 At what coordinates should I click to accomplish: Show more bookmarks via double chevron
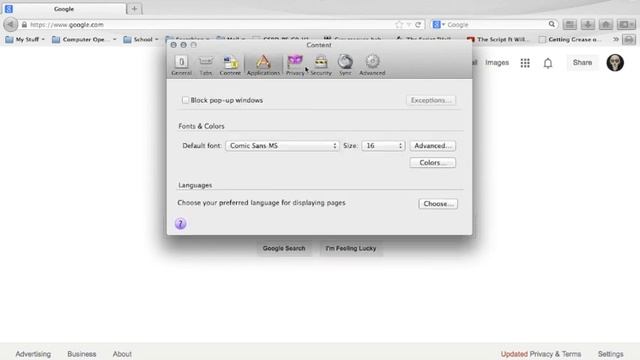[616, 39]
